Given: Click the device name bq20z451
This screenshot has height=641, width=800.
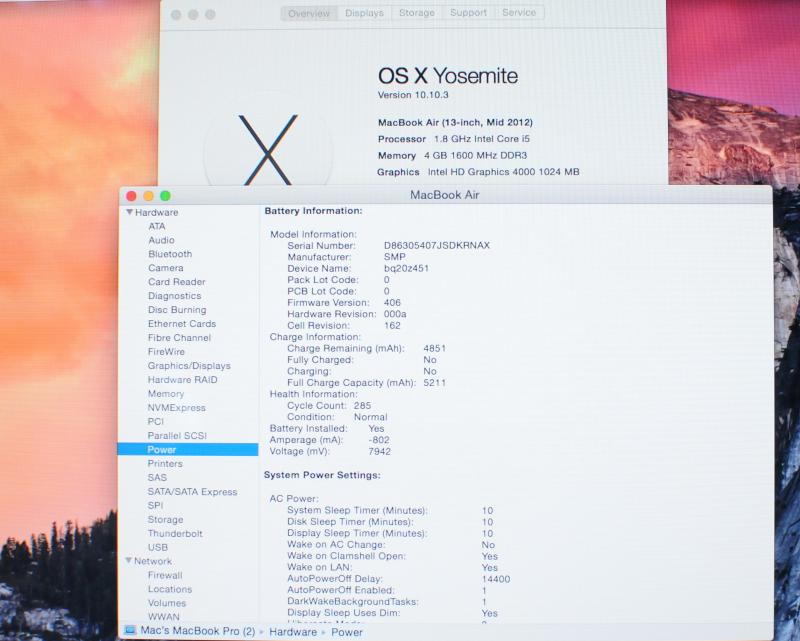Looking at the screenshot, I should (x=406, y=268).
